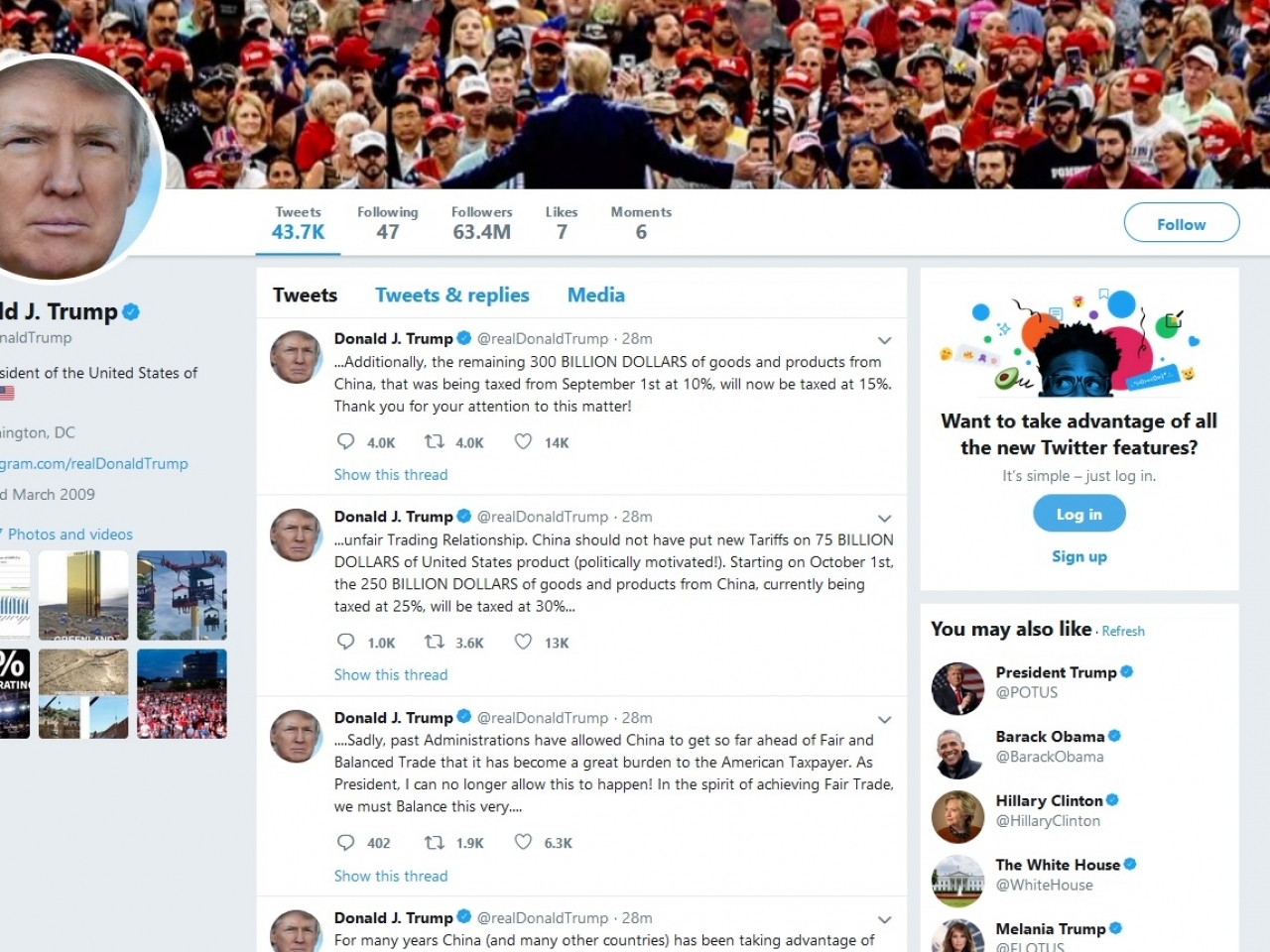Viewport: 1270px width, 952px height.
Task: Retweet the tweet with 1.9K retweets
Action: click(434, 842)
